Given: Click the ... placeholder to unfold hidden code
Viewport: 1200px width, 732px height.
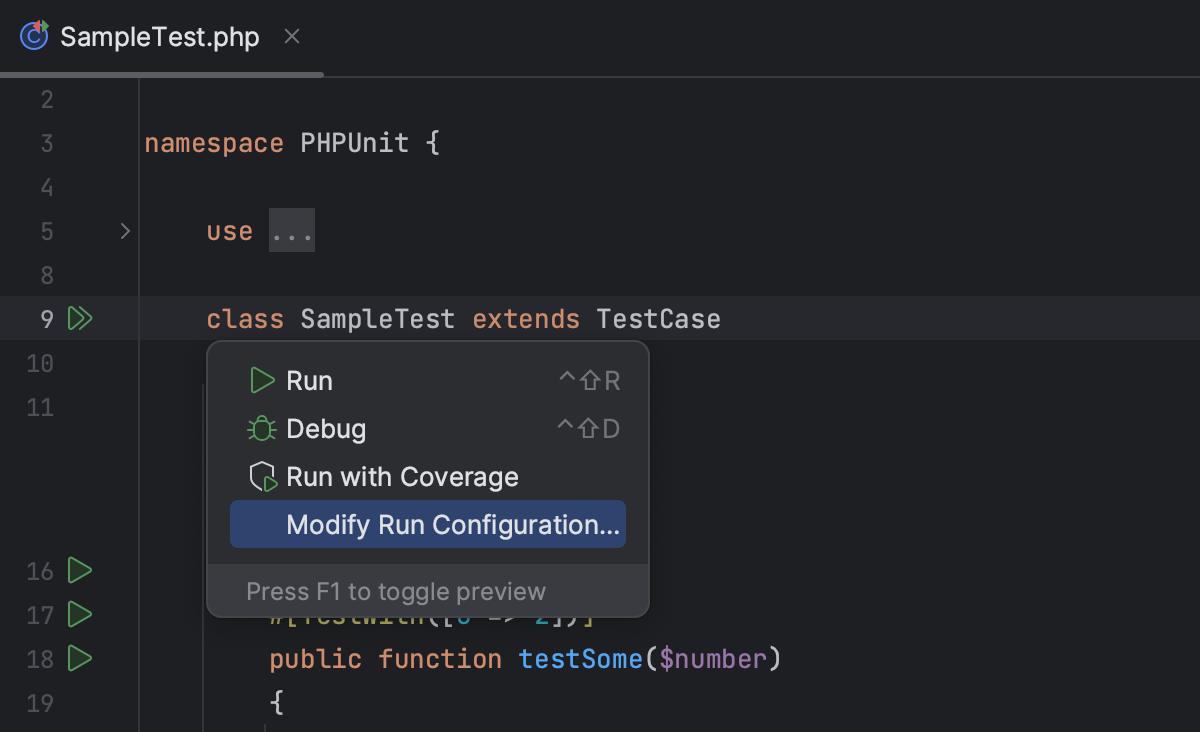Looking at the screenshot, I should point(292,231).
